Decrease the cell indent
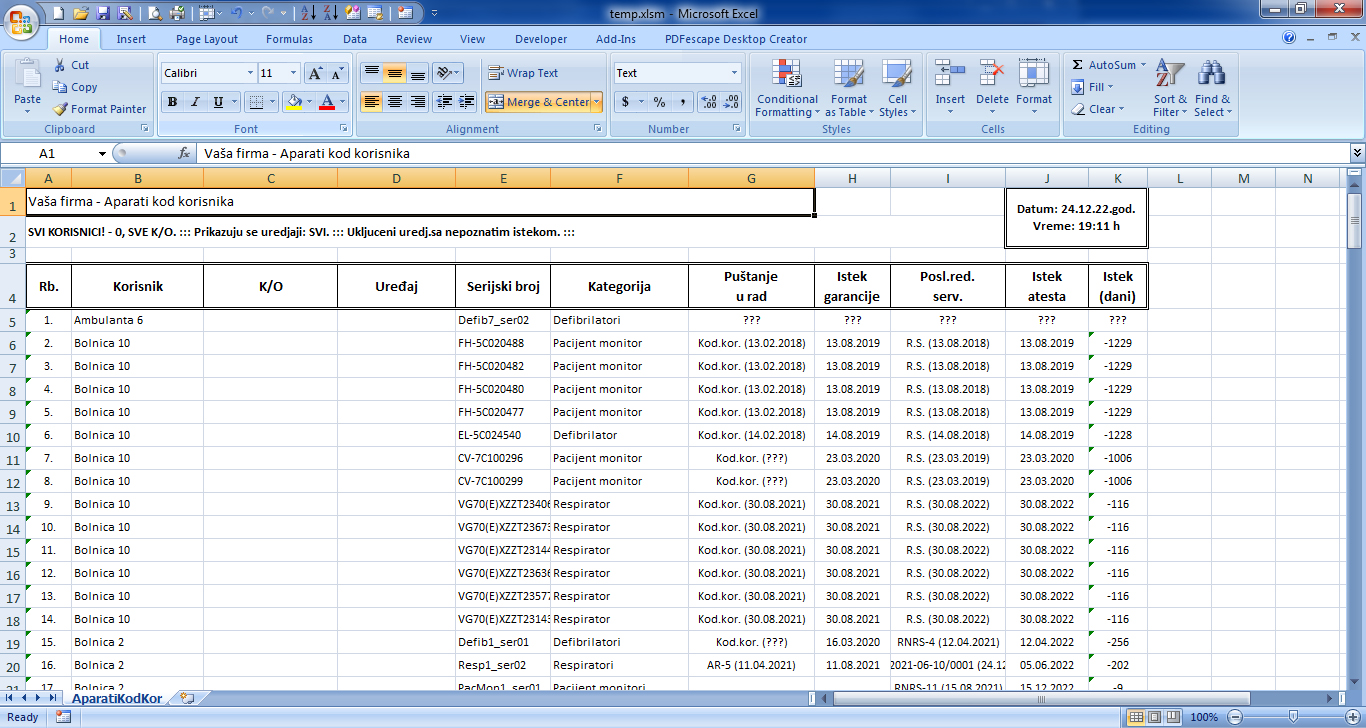Screen dimensions: 1366x728 tap(444, 102)
